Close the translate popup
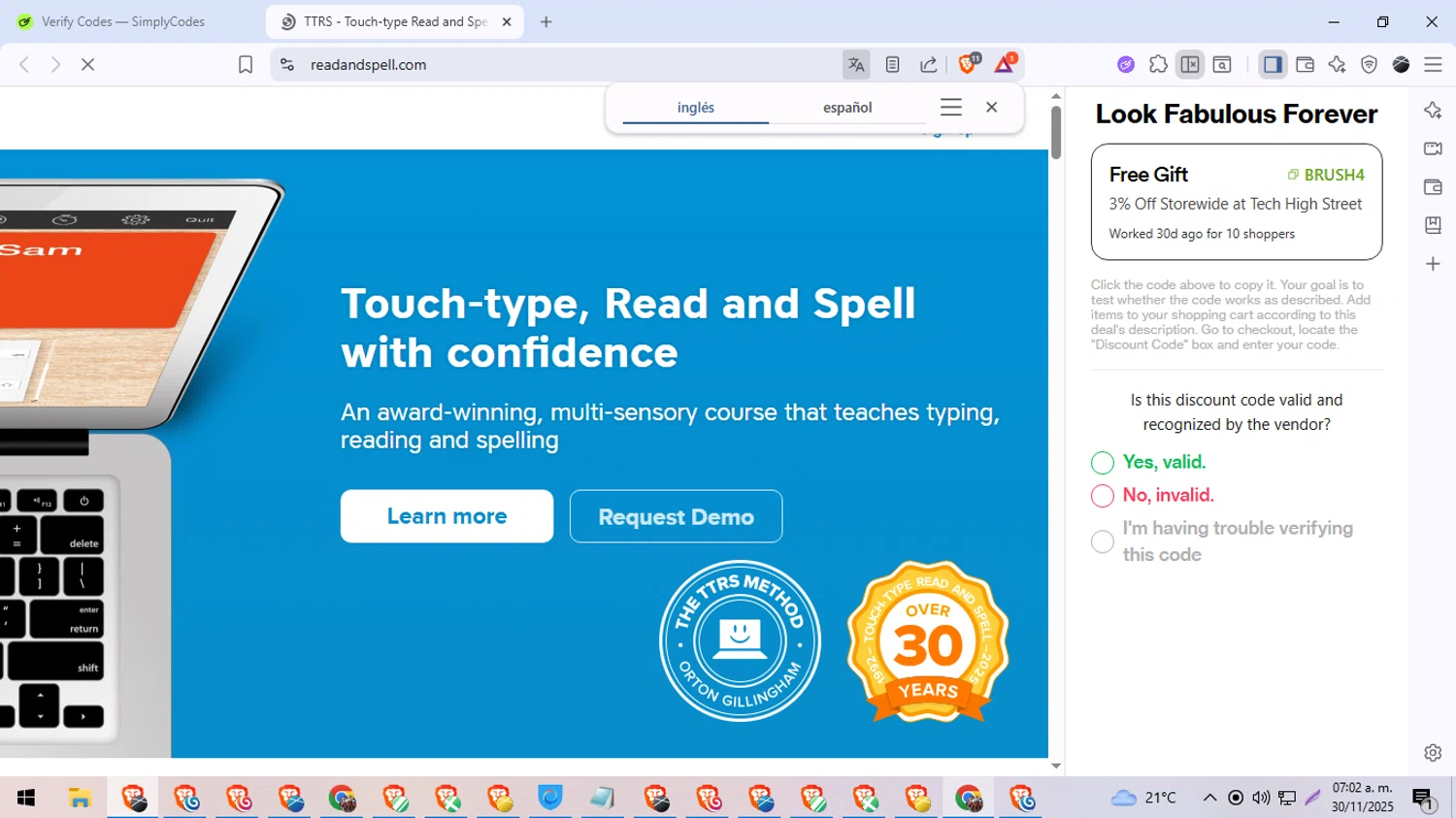 pos(991,108)
